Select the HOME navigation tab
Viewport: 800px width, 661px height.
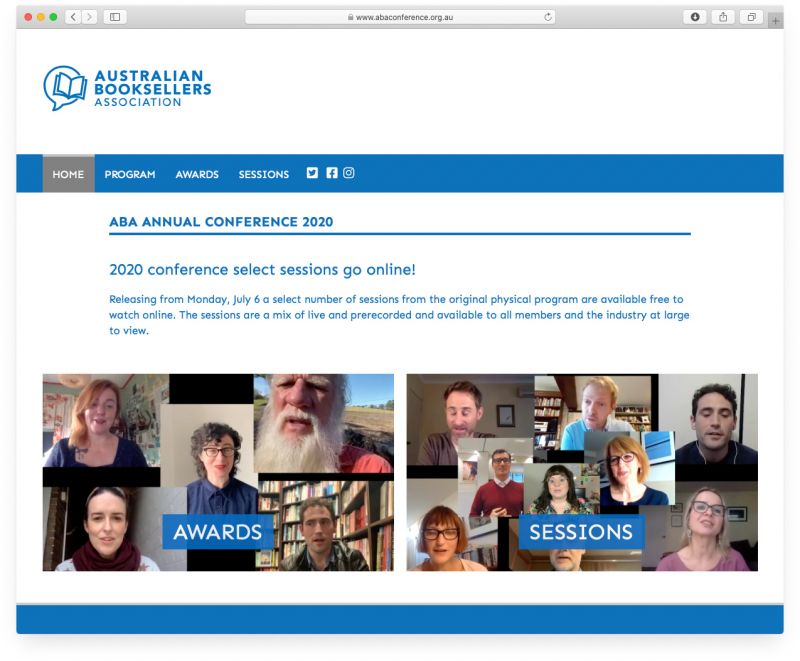tap(68, 174)
